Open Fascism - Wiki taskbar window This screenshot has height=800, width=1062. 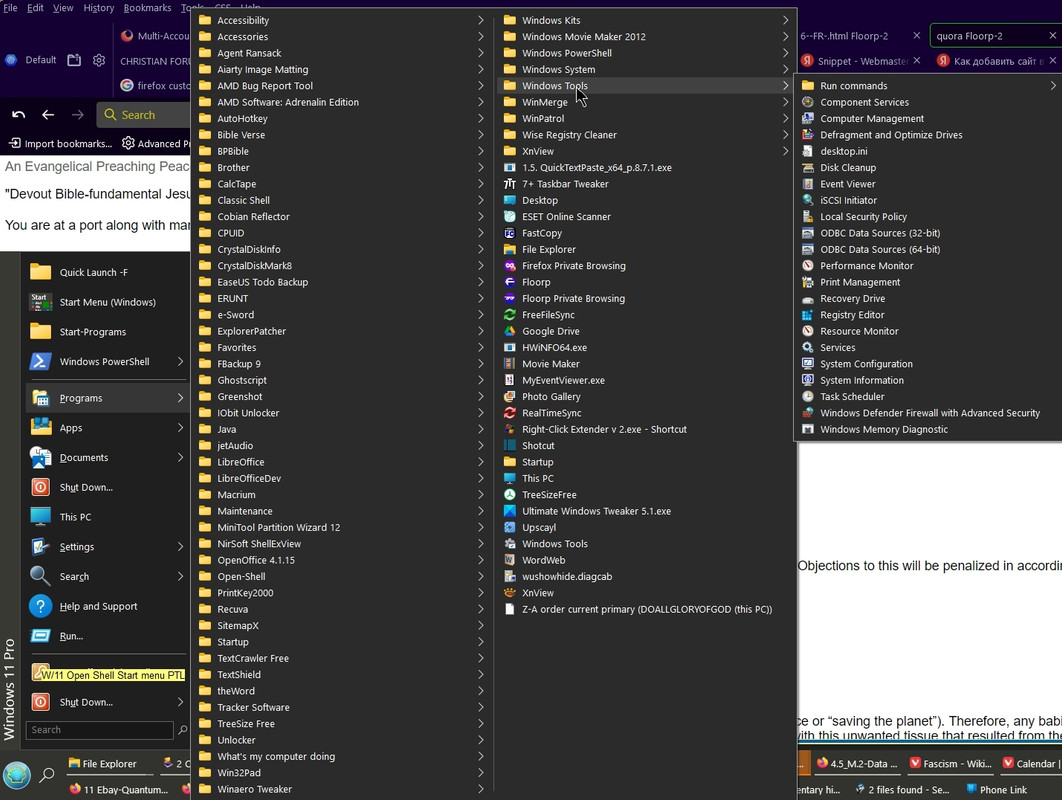coord(951,763)
